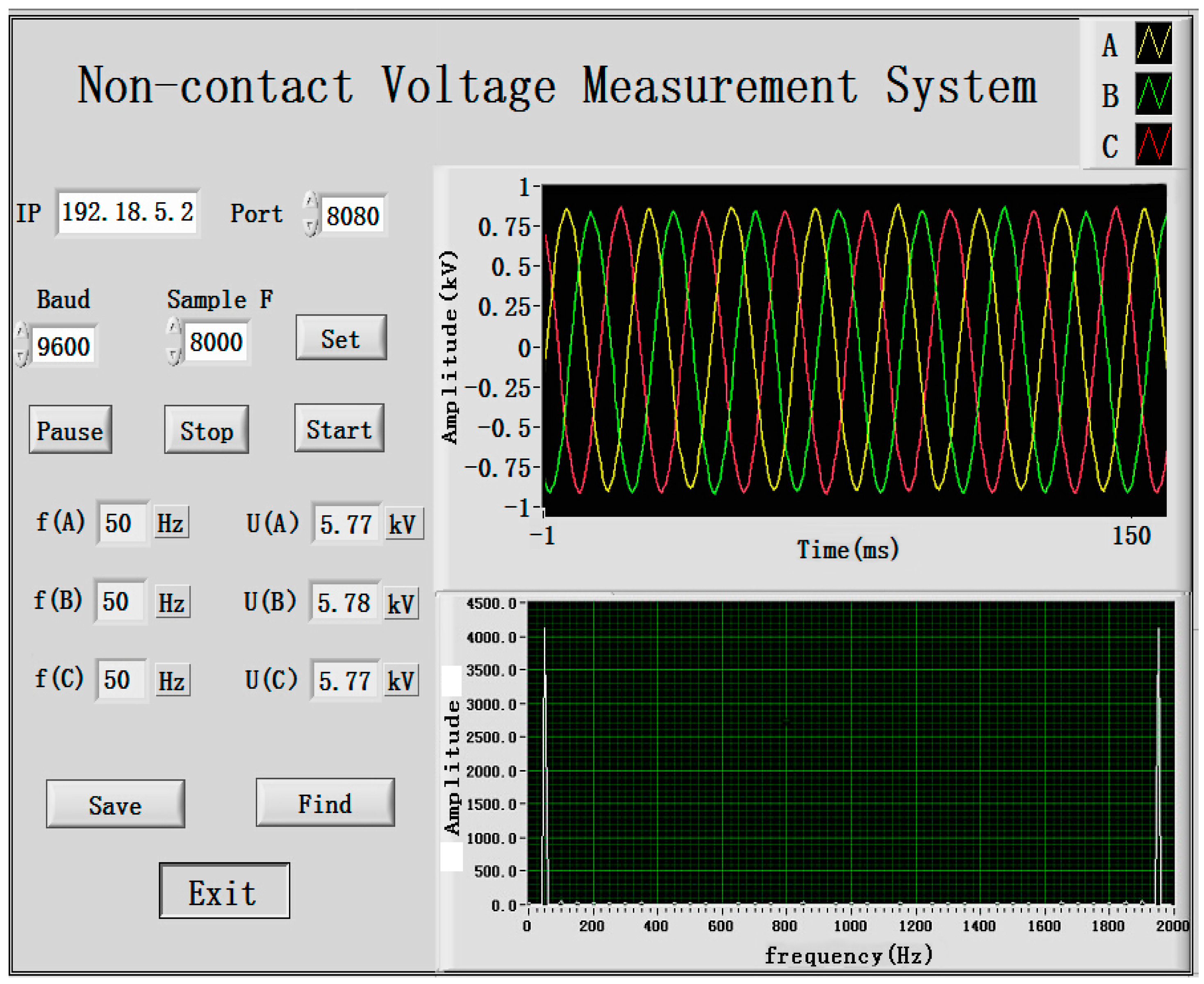The image size is (1204, 984).
Task: Decrement the Port value with down arrow
Action: [310, 227]
